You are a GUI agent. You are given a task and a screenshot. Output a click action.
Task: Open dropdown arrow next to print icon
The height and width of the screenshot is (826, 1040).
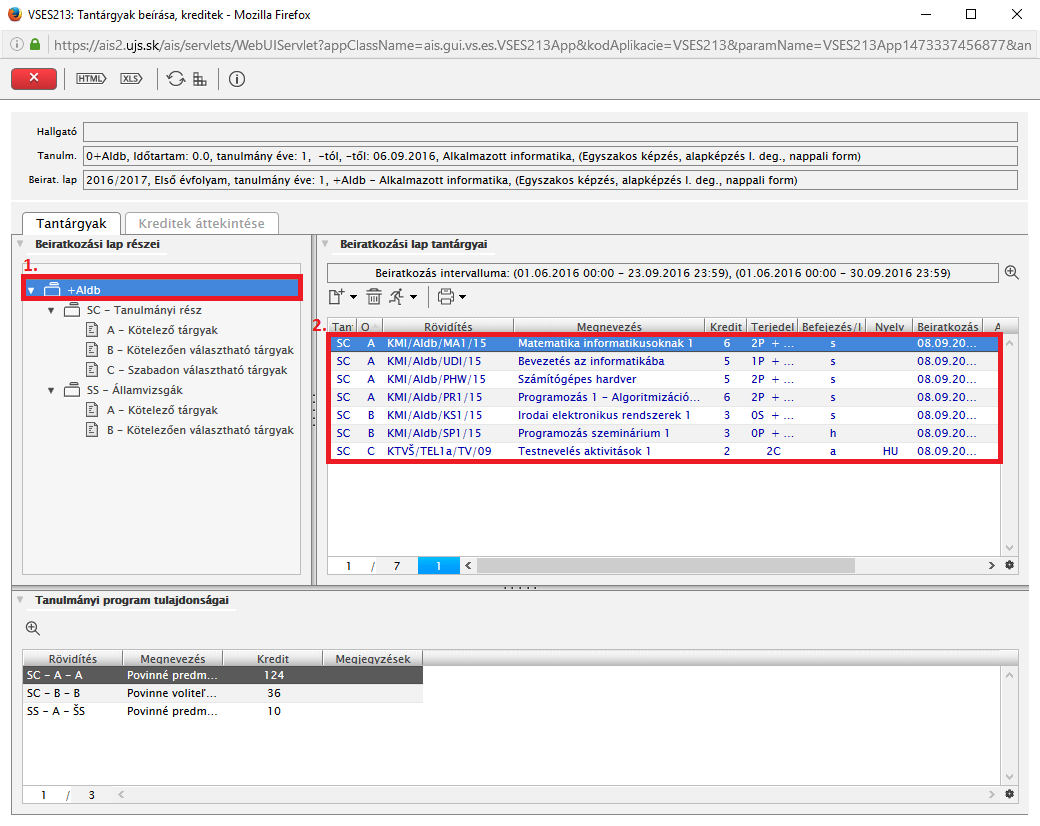[x=463, y=297]
